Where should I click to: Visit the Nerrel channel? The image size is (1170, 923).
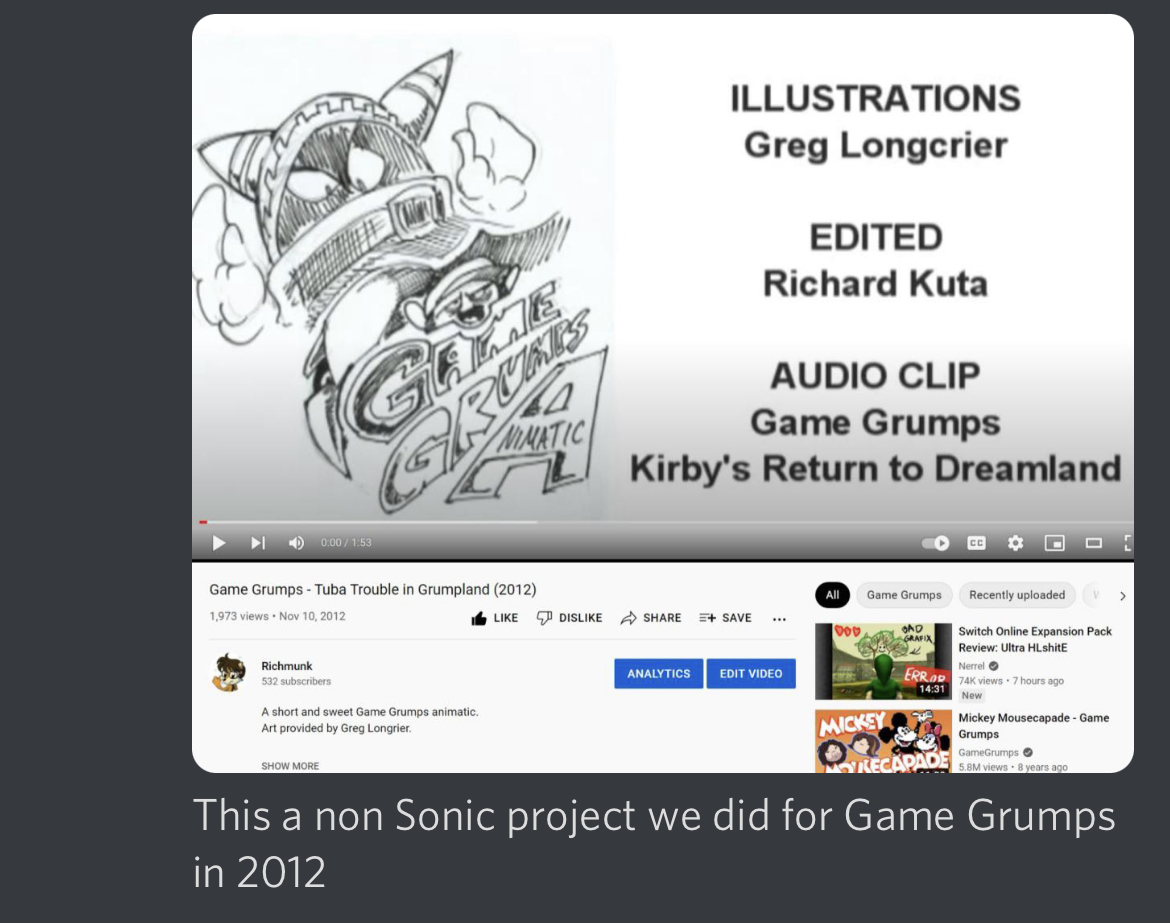(x=972, y=666)
